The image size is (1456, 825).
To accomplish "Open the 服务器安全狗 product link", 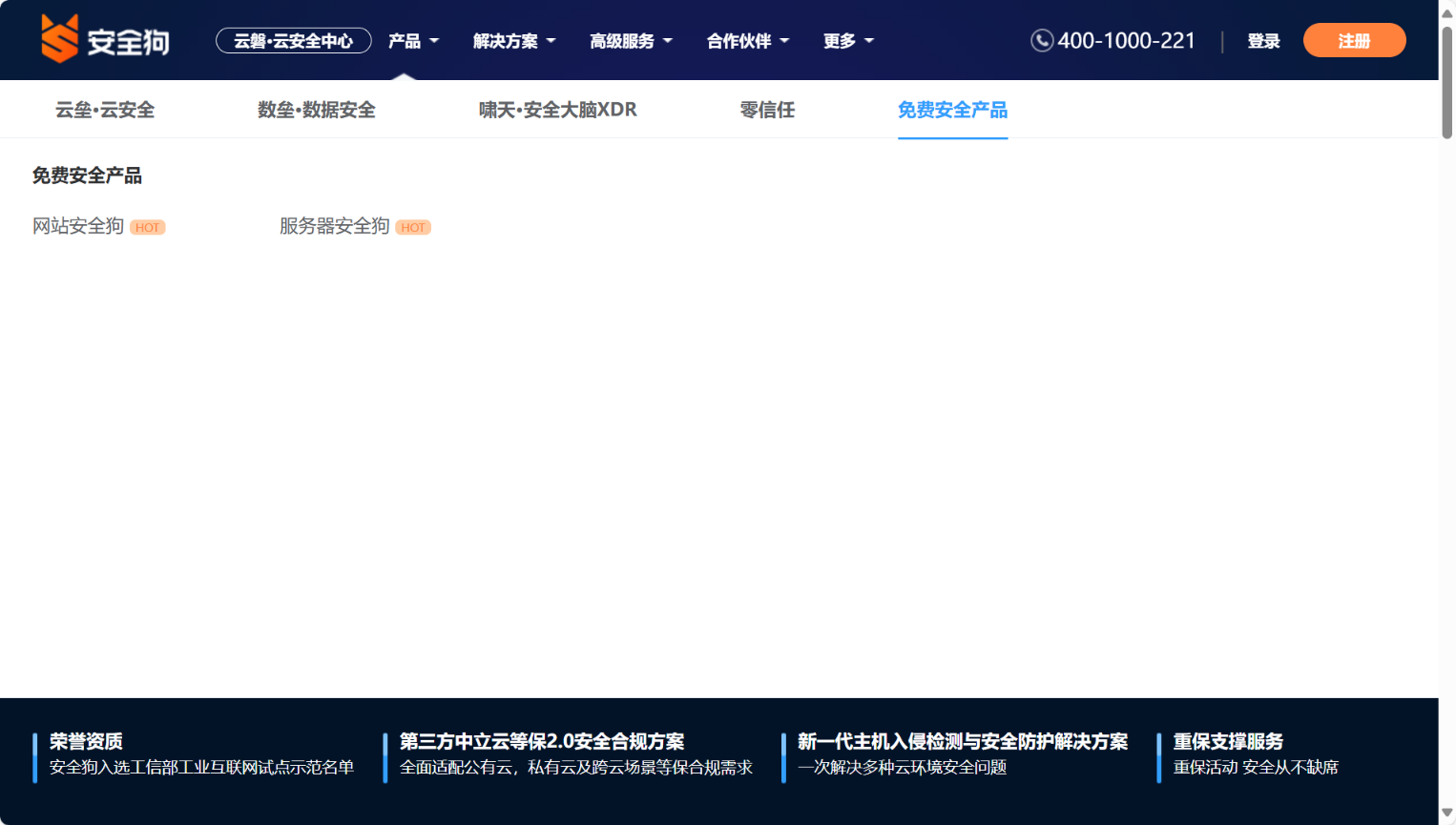I will (335, 226).
